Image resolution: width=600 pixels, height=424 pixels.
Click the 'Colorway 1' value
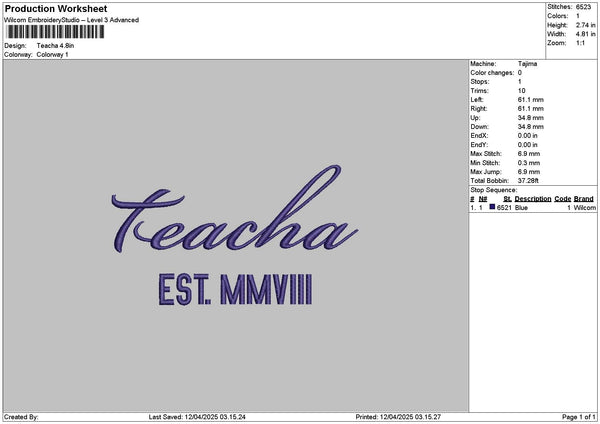point(52,55)
